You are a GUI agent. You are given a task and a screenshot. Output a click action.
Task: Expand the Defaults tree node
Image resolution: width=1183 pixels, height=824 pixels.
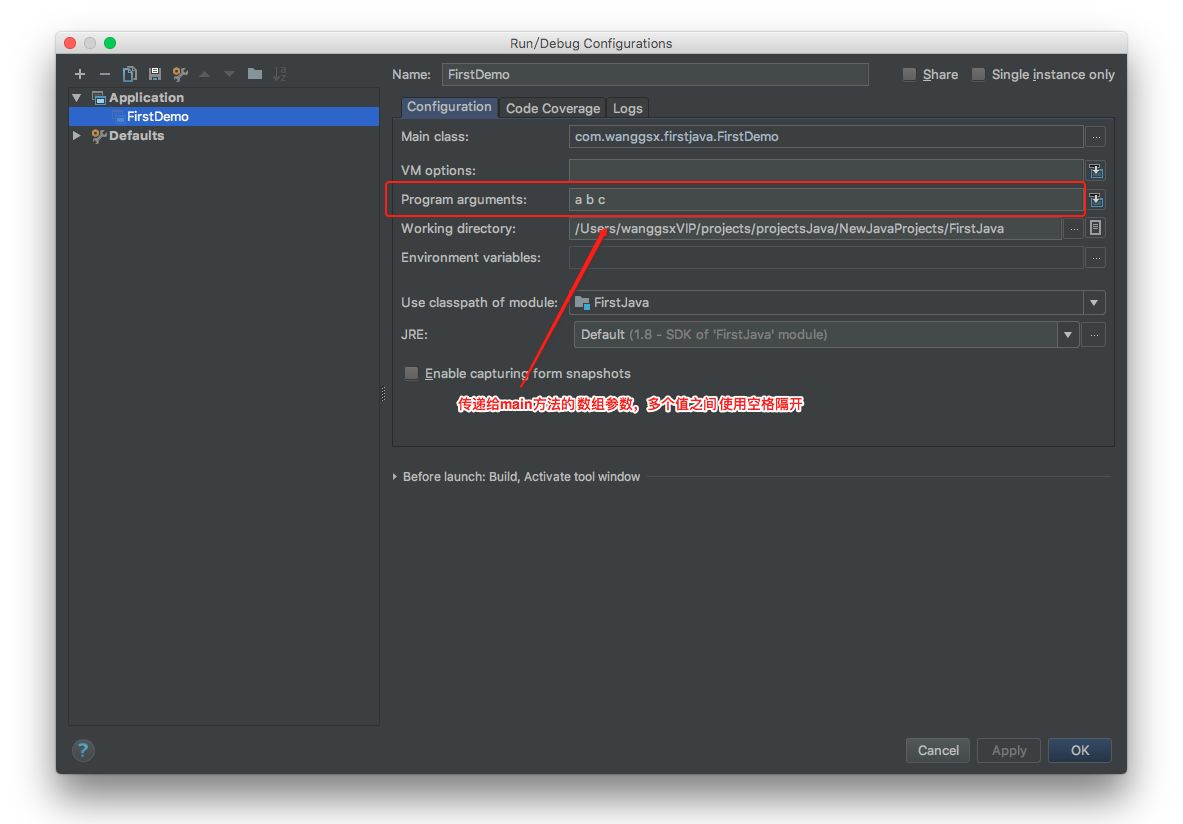(x=77, y=136)
